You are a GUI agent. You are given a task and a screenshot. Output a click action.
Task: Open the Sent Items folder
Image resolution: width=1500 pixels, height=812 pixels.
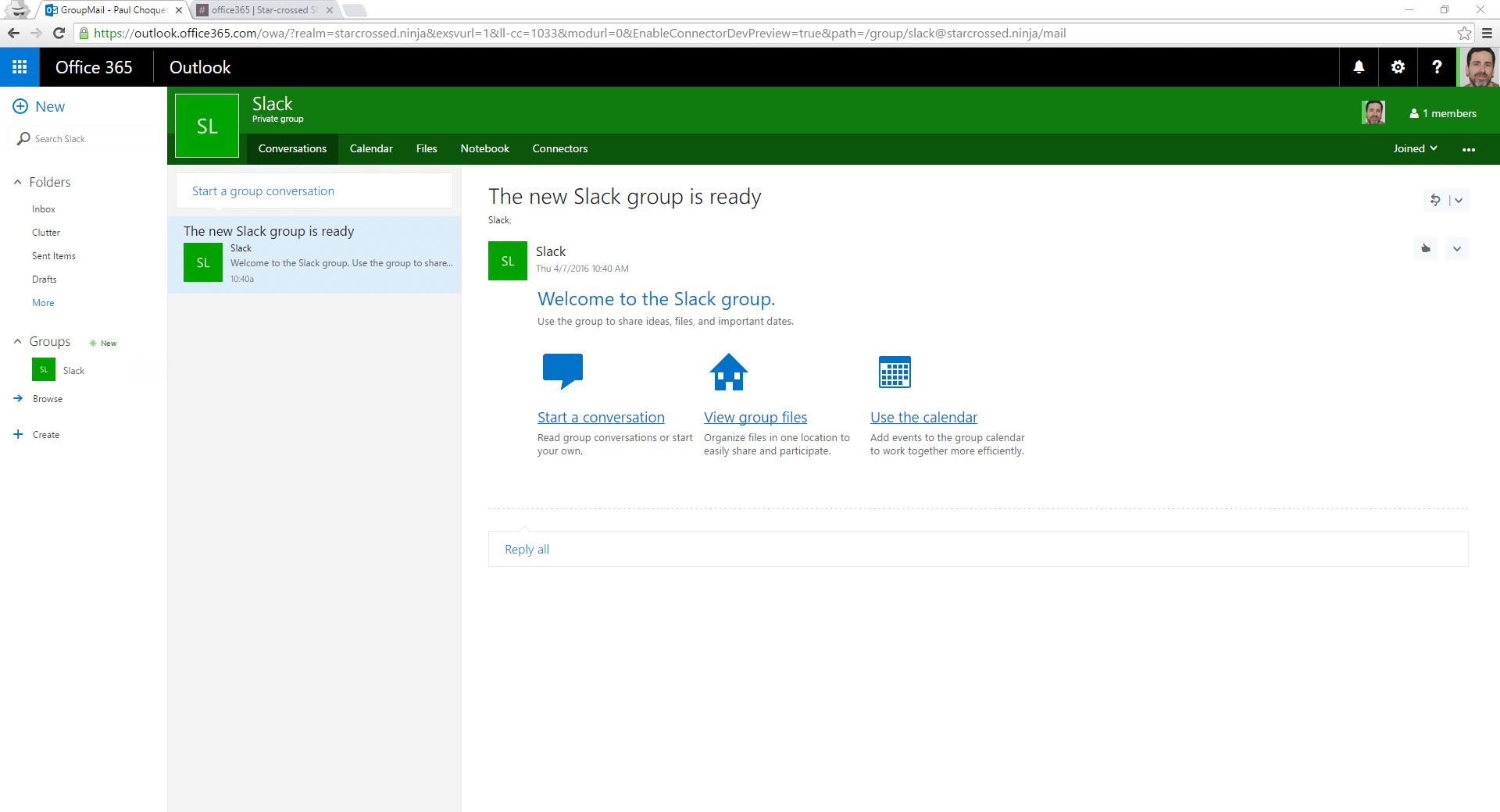coord(54,256)
